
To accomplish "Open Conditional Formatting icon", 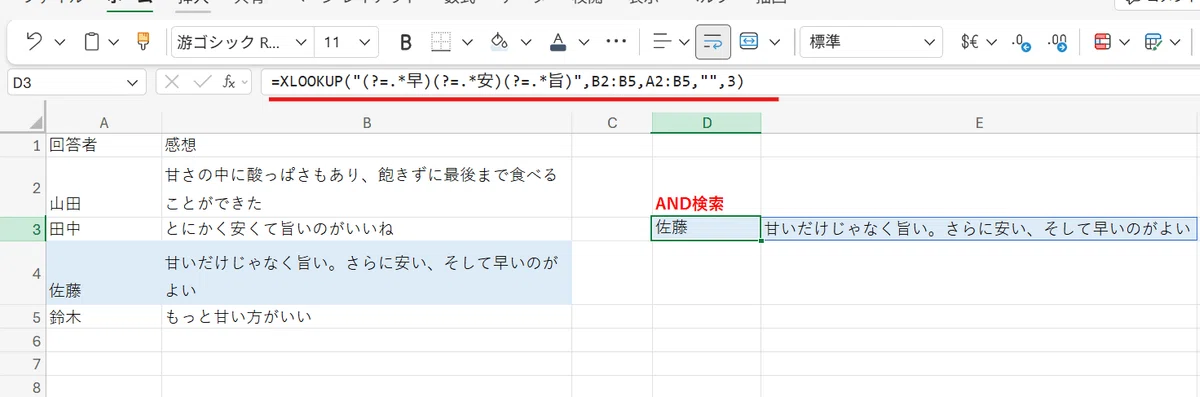I will [x=1102, y=42].
